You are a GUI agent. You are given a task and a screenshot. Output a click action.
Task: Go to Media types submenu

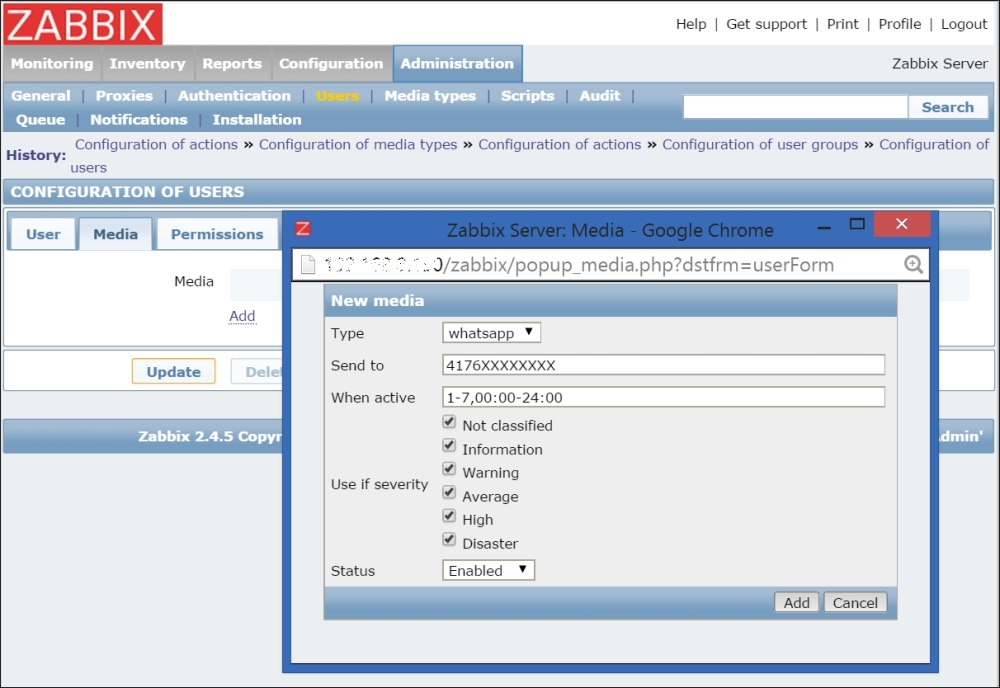pyautogui.click(x=430, y=96)
